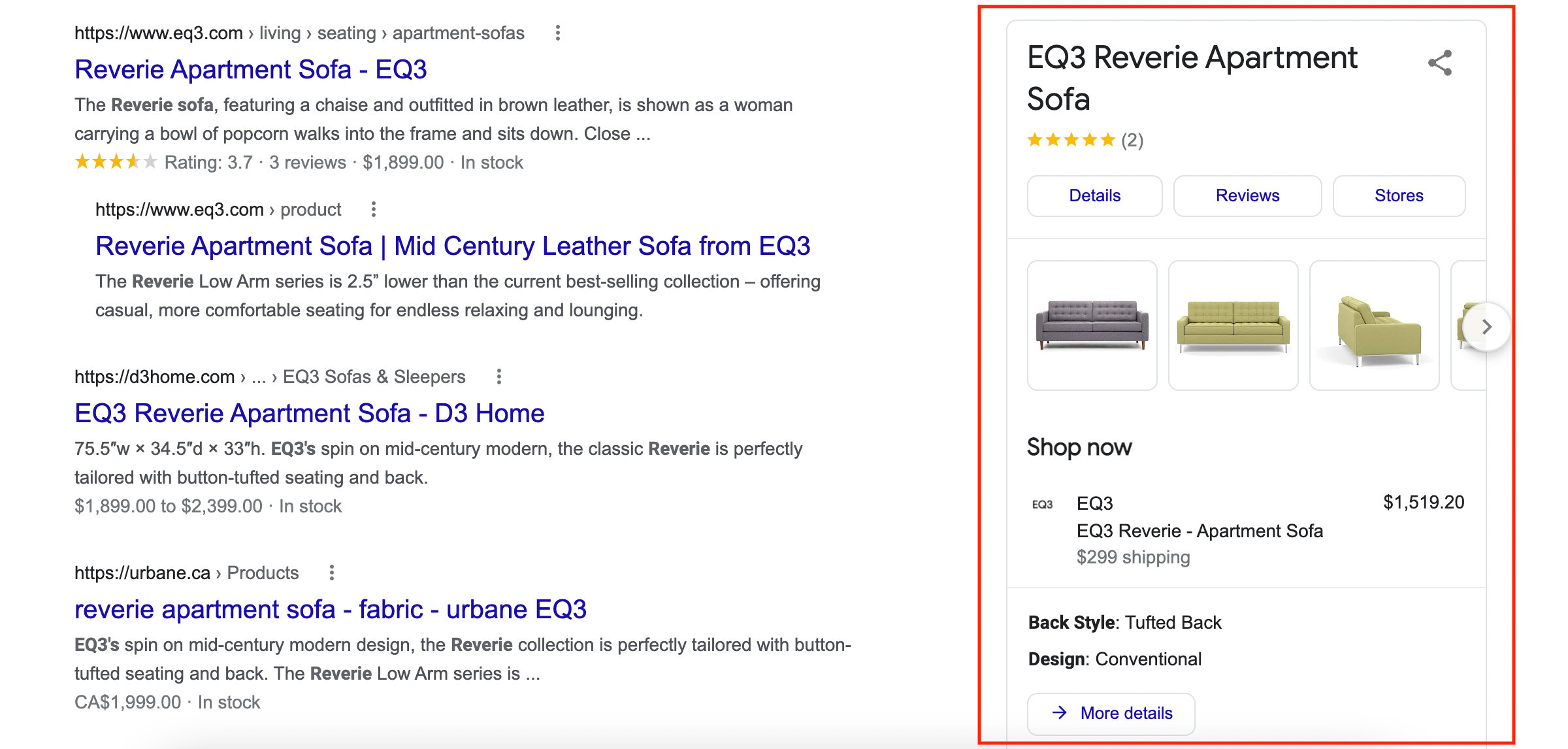Open three-dot menu for d3home.com result
This screenshot has width=1568, height=749.
pyautogui.click(x=498, y=376)
